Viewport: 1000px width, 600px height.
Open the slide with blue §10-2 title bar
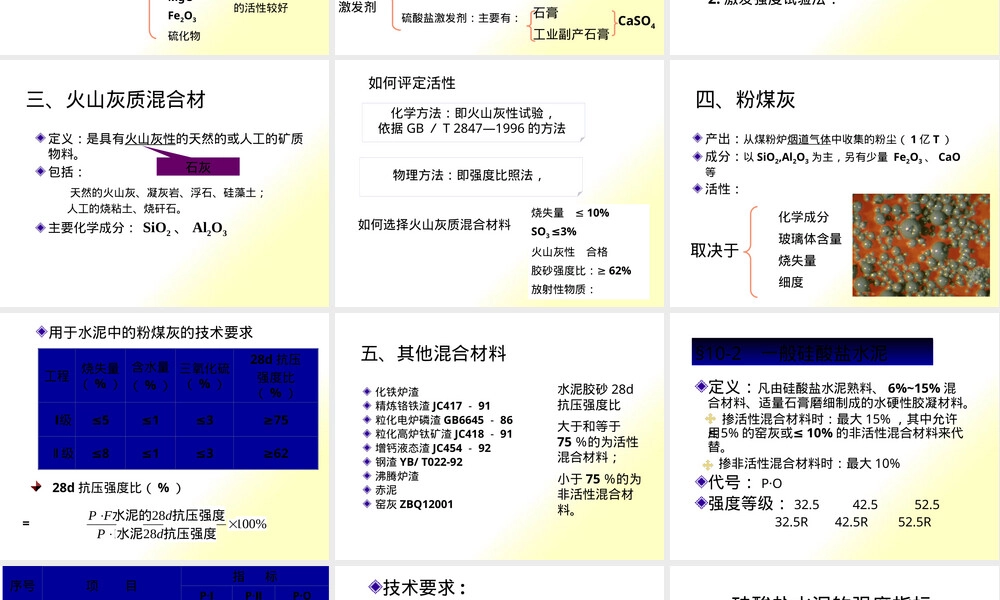[835, 437]
